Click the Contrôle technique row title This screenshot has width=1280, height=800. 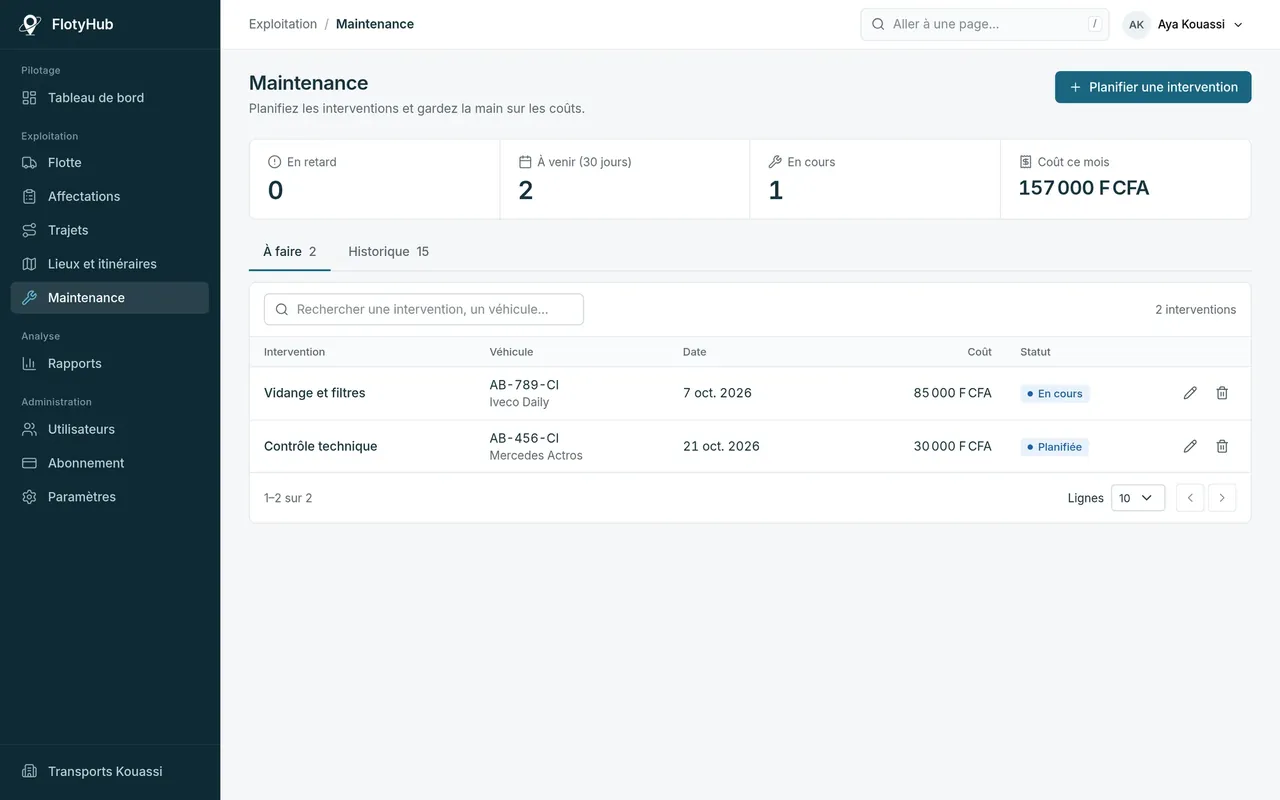tap(321, 446)
